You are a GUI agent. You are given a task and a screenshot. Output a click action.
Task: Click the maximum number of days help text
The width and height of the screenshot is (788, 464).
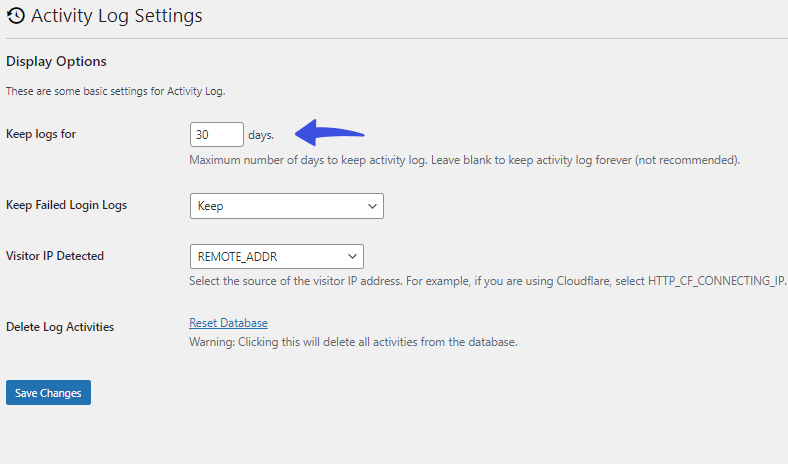(464, 160)
